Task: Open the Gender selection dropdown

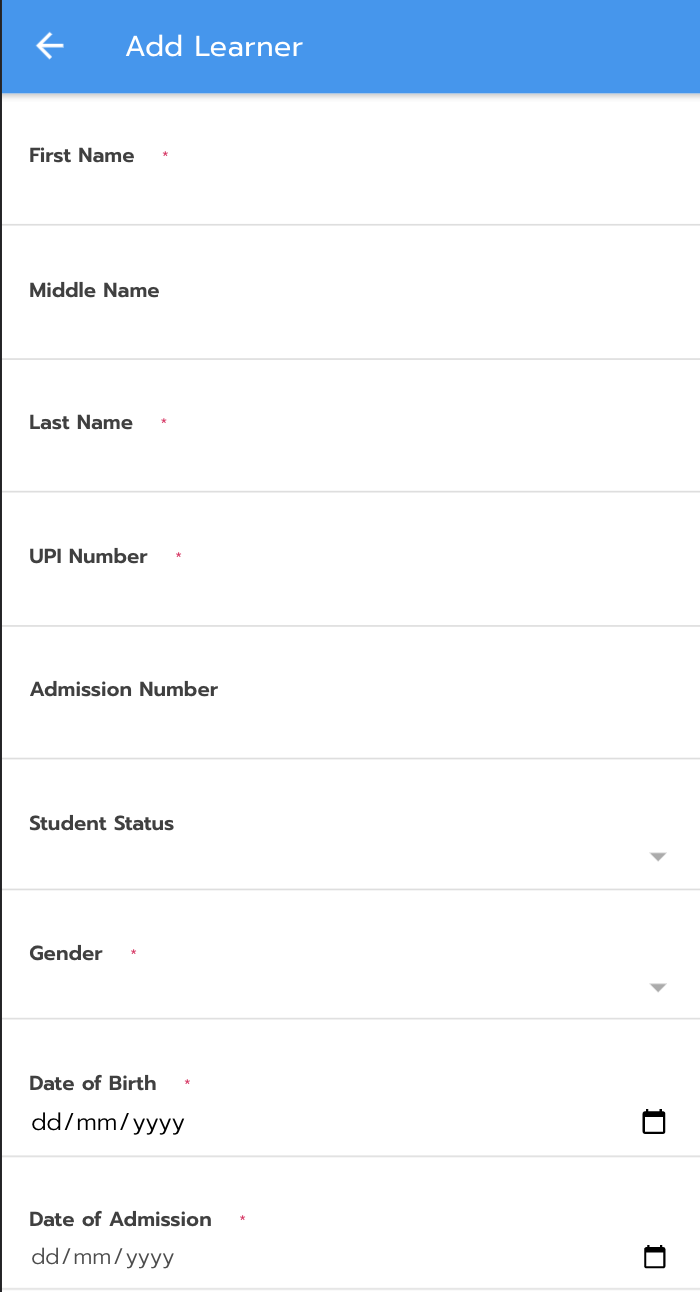Action: tap(657, 987)
